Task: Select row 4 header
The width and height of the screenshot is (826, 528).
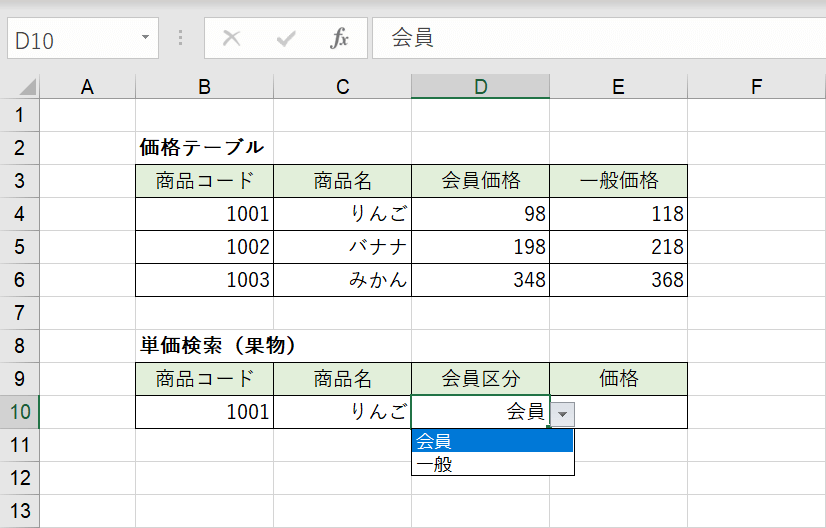Action: click(x=19, y=214)
